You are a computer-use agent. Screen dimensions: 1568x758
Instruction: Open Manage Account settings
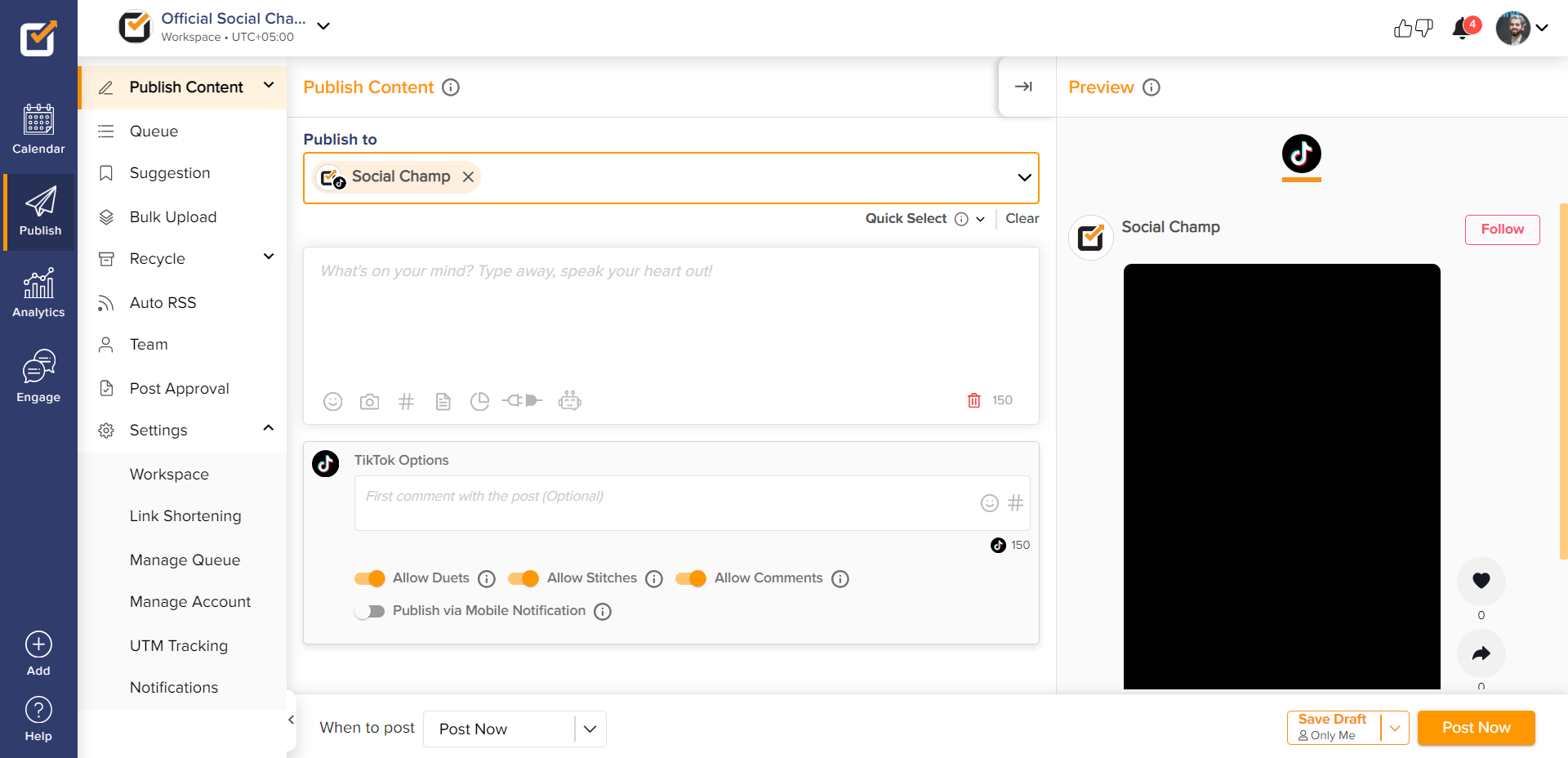(x=190, y=602)
